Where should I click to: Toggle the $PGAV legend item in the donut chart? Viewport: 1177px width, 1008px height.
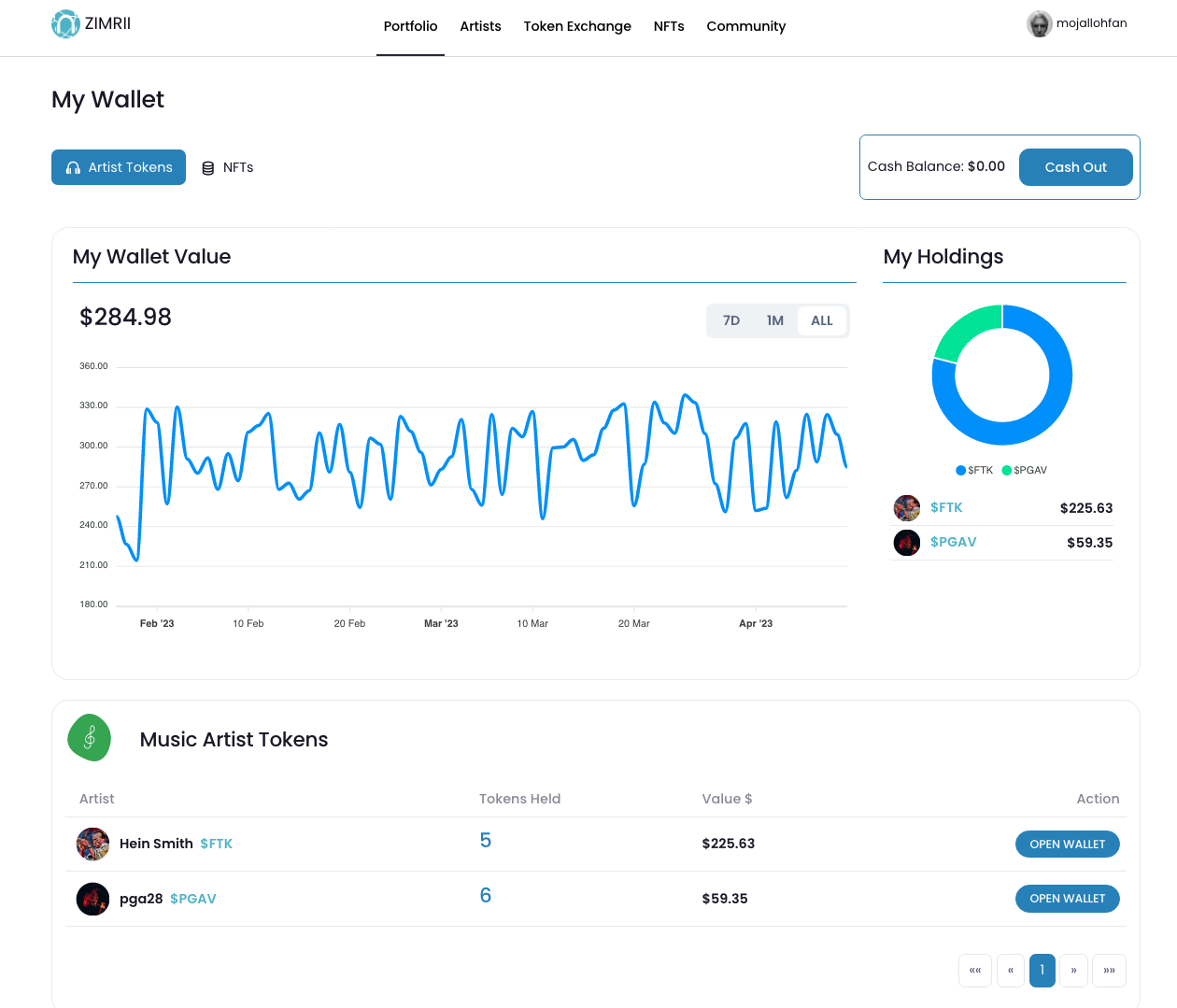point(1025,470)
